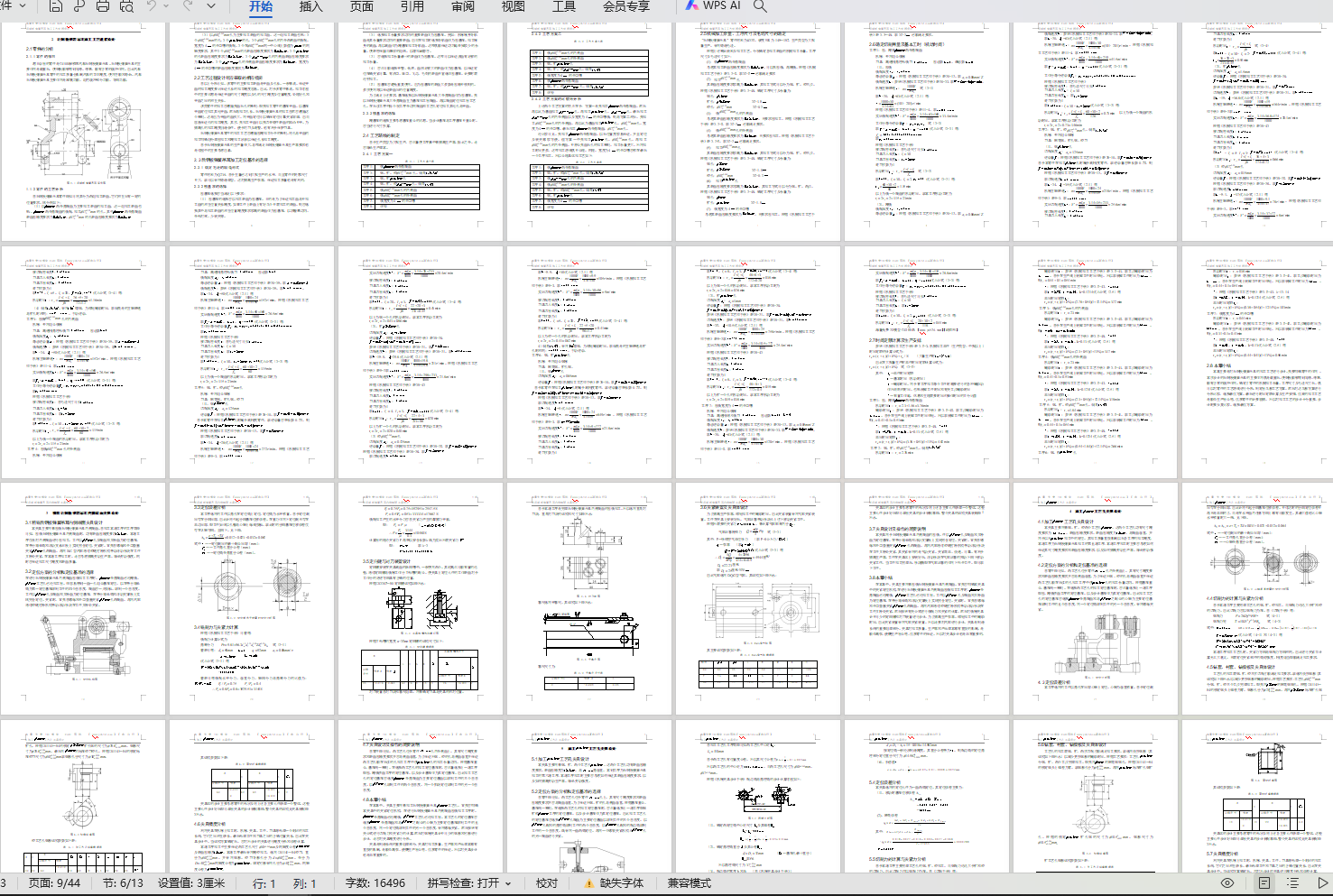
Task: Select the 引用 ribbon tab
Action: tap(412, 6)
